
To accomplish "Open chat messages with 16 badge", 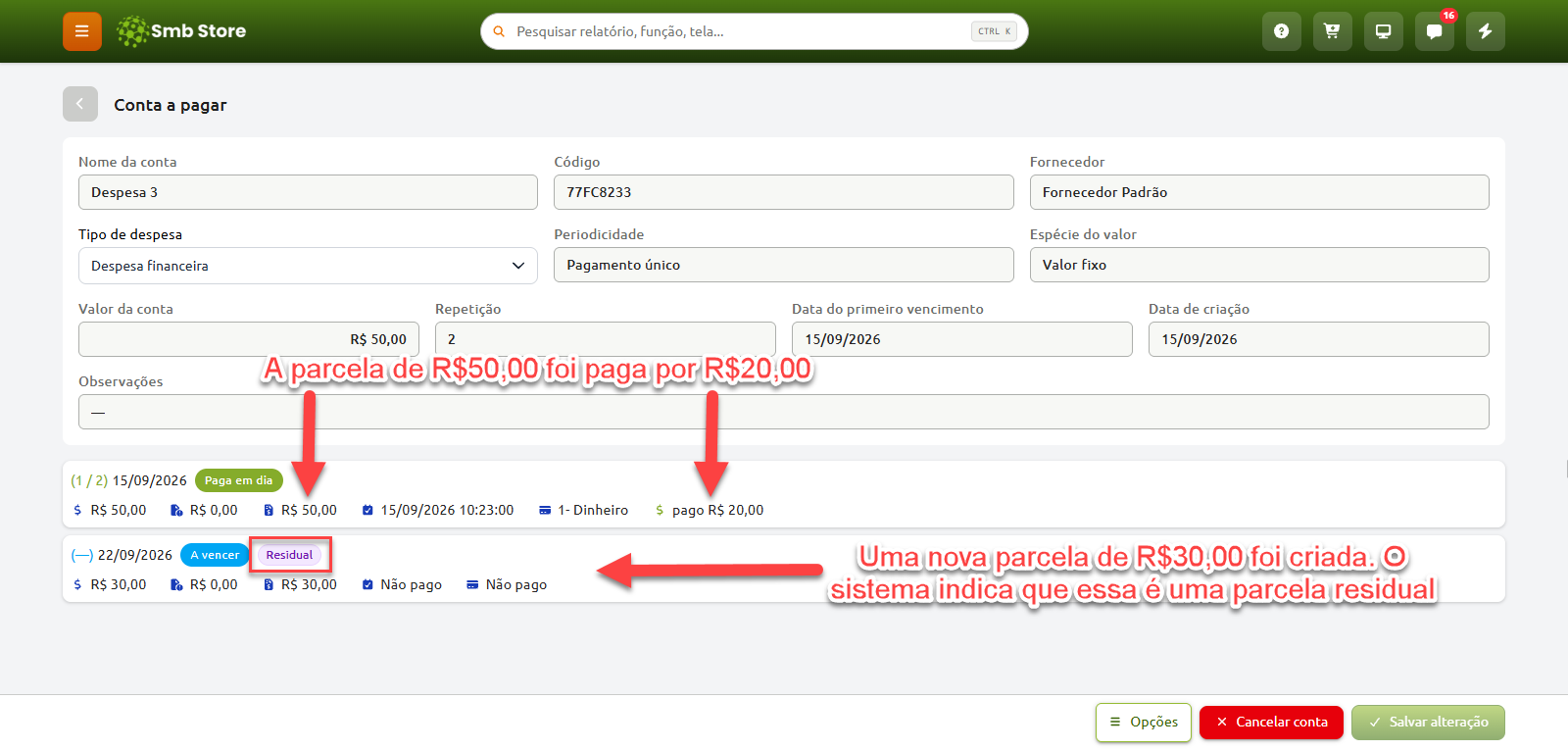I will [x=1435, y=31].
